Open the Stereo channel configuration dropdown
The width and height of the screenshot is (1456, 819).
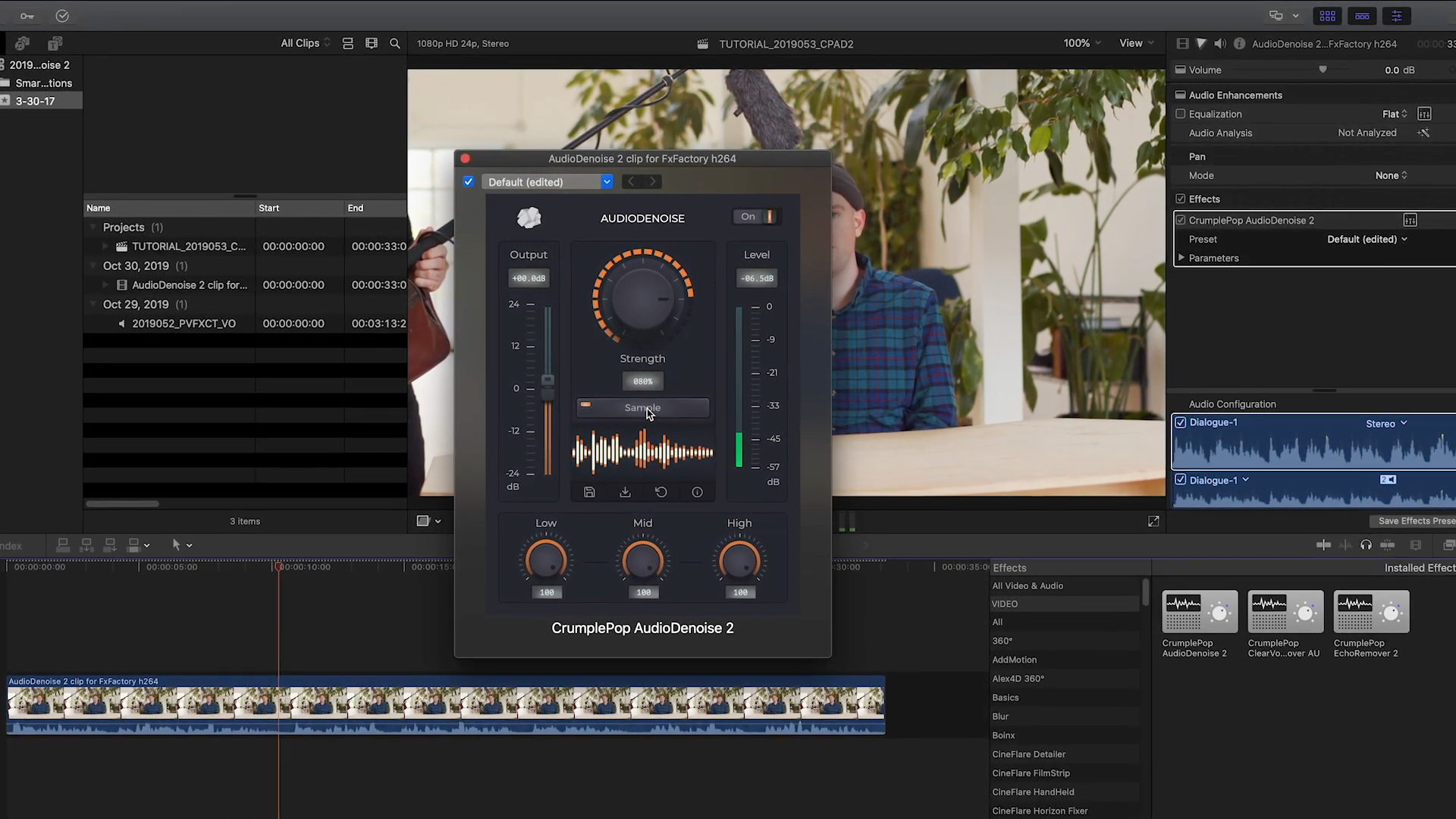pyautogui.click(x=1386, y=424)
